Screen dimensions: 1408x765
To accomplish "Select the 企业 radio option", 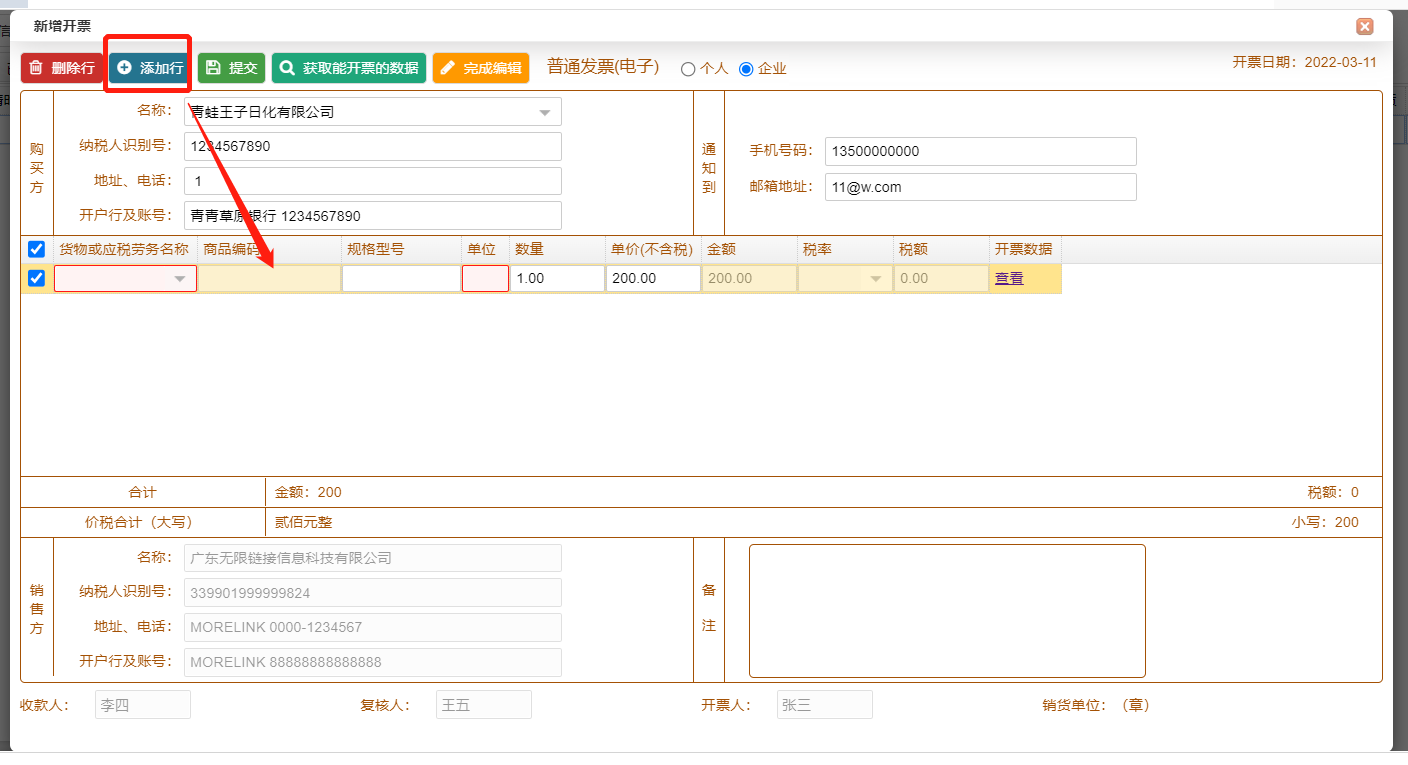I will (x=746, y=69).
